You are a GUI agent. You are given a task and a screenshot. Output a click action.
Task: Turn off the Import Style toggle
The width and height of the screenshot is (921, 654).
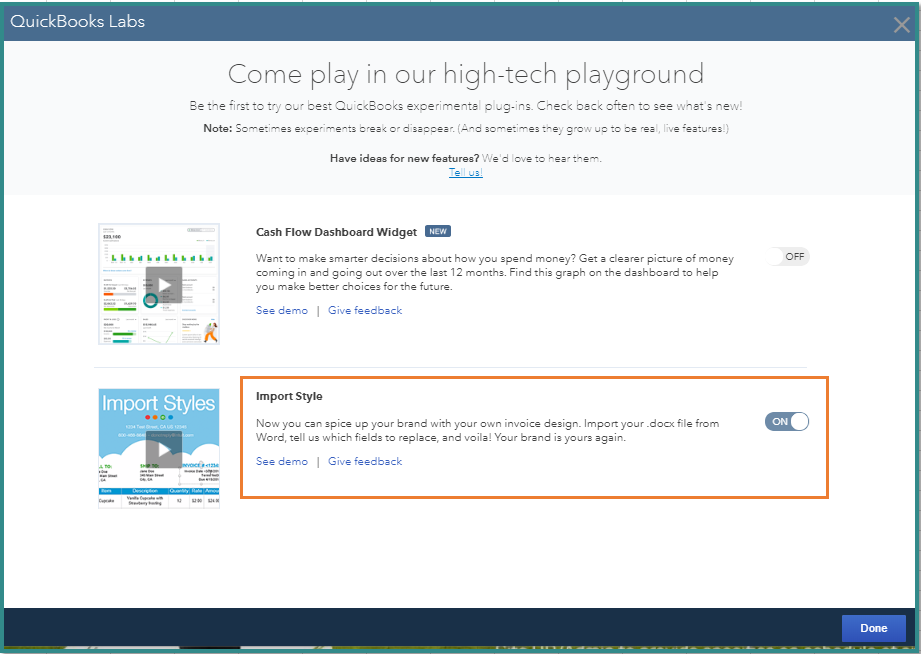(787, 421)
